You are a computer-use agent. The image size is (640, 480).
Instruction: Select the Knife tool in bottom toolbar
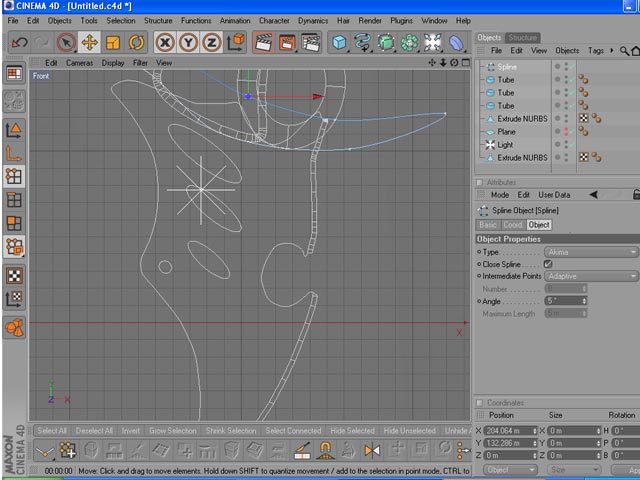click(302, 451)
